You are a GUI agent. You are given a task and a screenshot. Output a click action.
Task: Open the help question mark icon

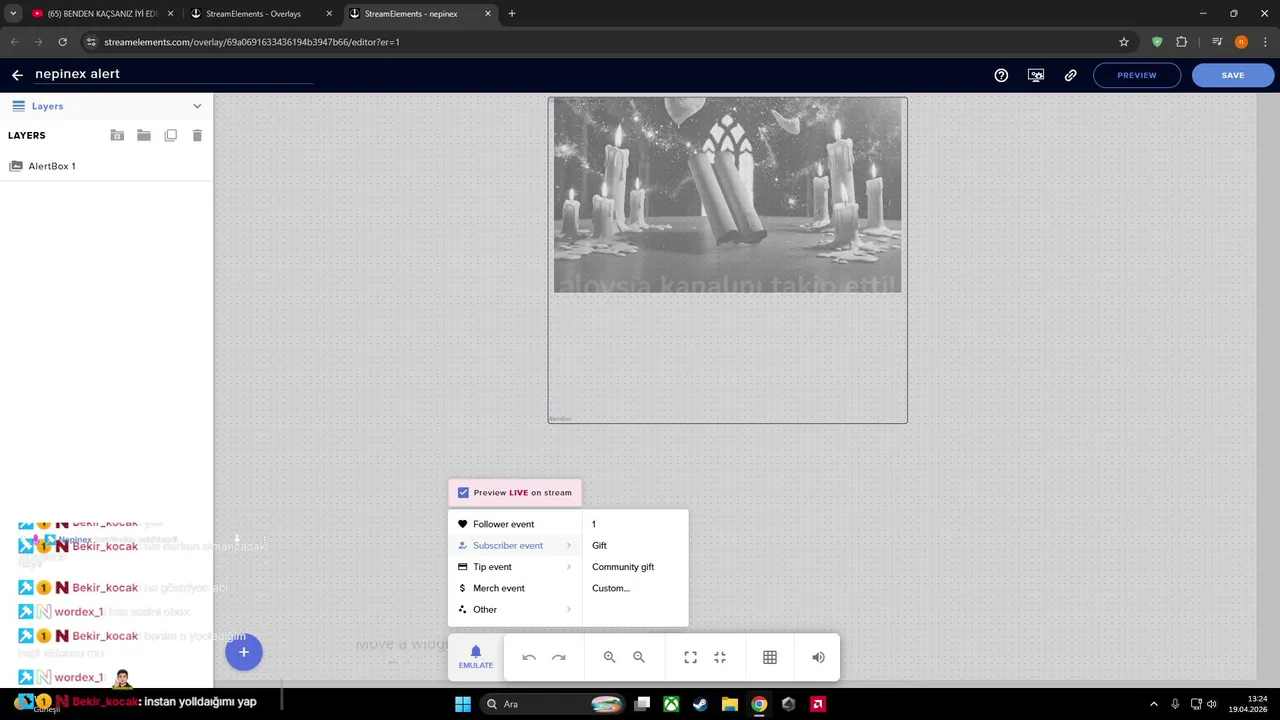[1001, 75]
